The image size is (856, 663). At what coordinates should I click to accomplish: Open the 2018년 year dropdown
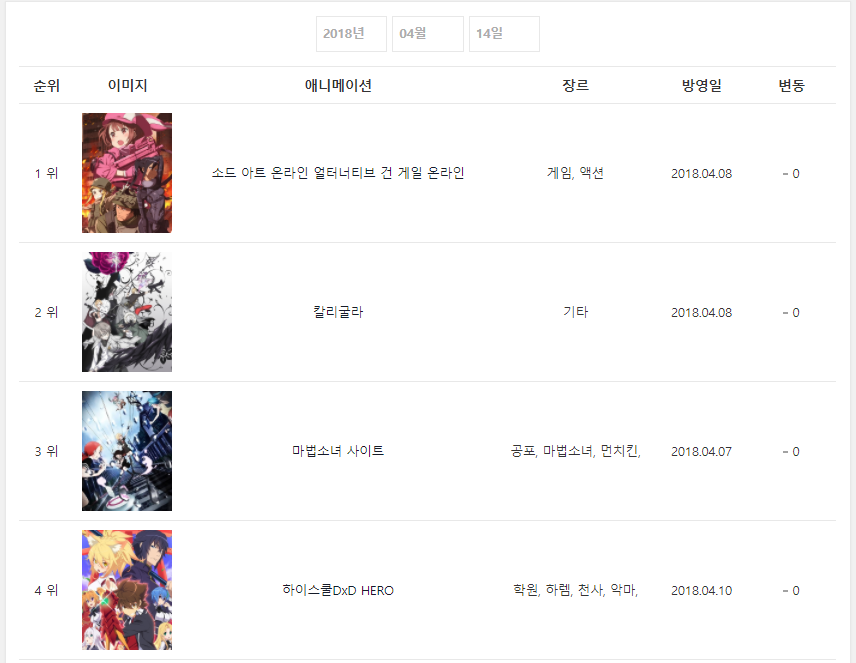[x=351, y=34]
